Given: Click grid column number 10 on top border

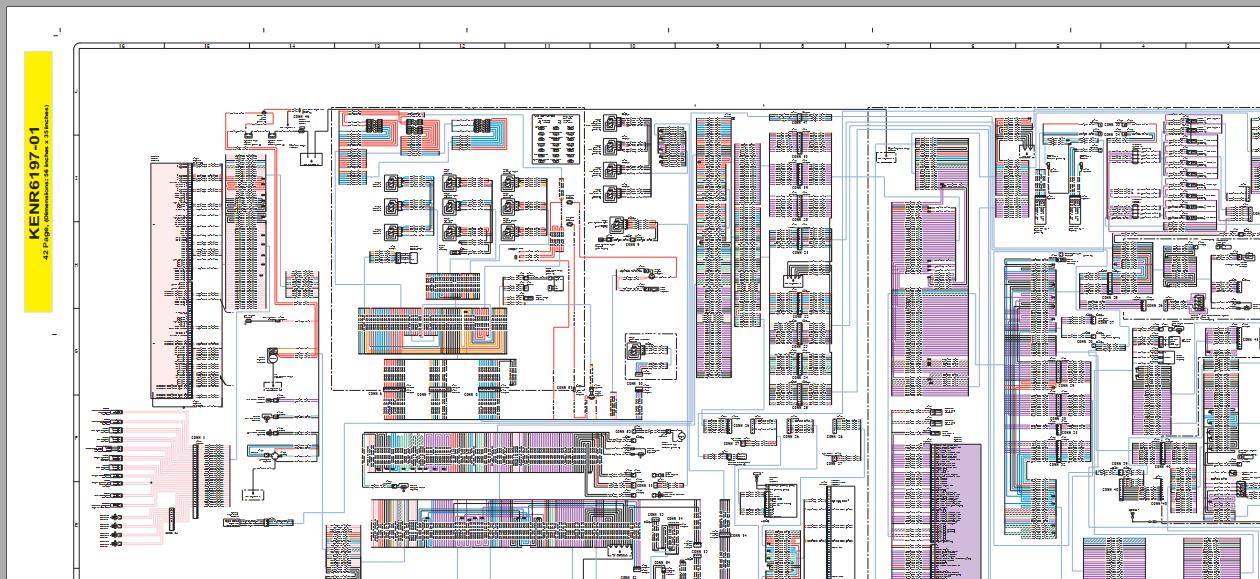Looking at the screenshot, I should [632, 46].
